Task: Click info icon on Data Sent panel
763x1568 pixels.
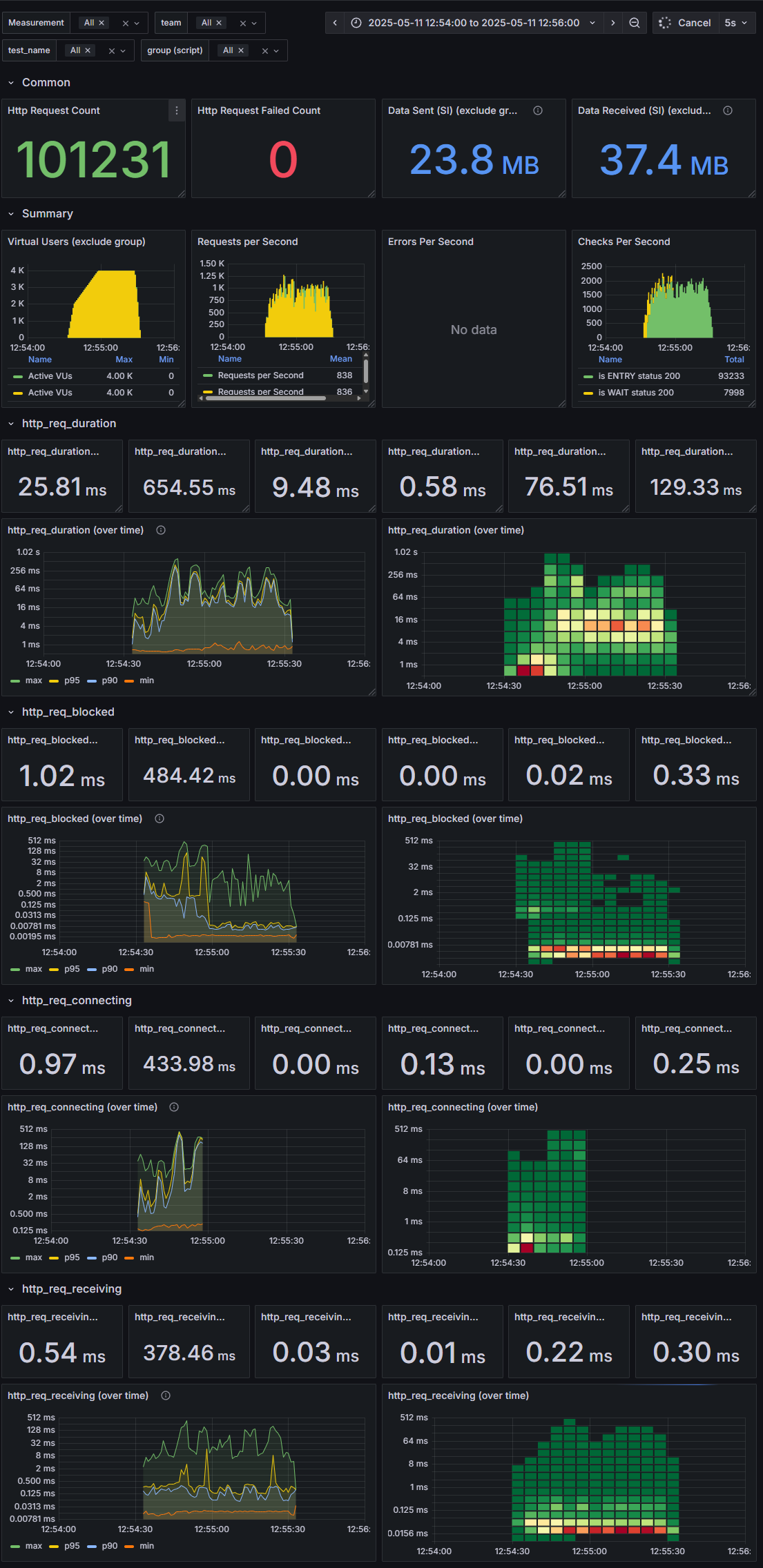Action: (538, 110)
